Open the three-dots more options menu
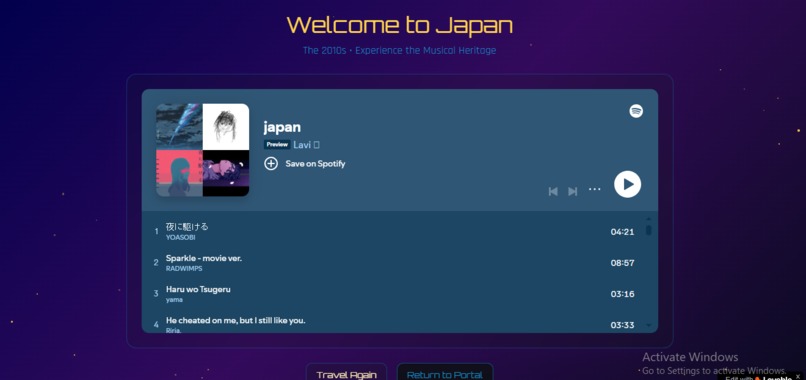The height and width of the screenshot is (380, 806). [595, 189]
